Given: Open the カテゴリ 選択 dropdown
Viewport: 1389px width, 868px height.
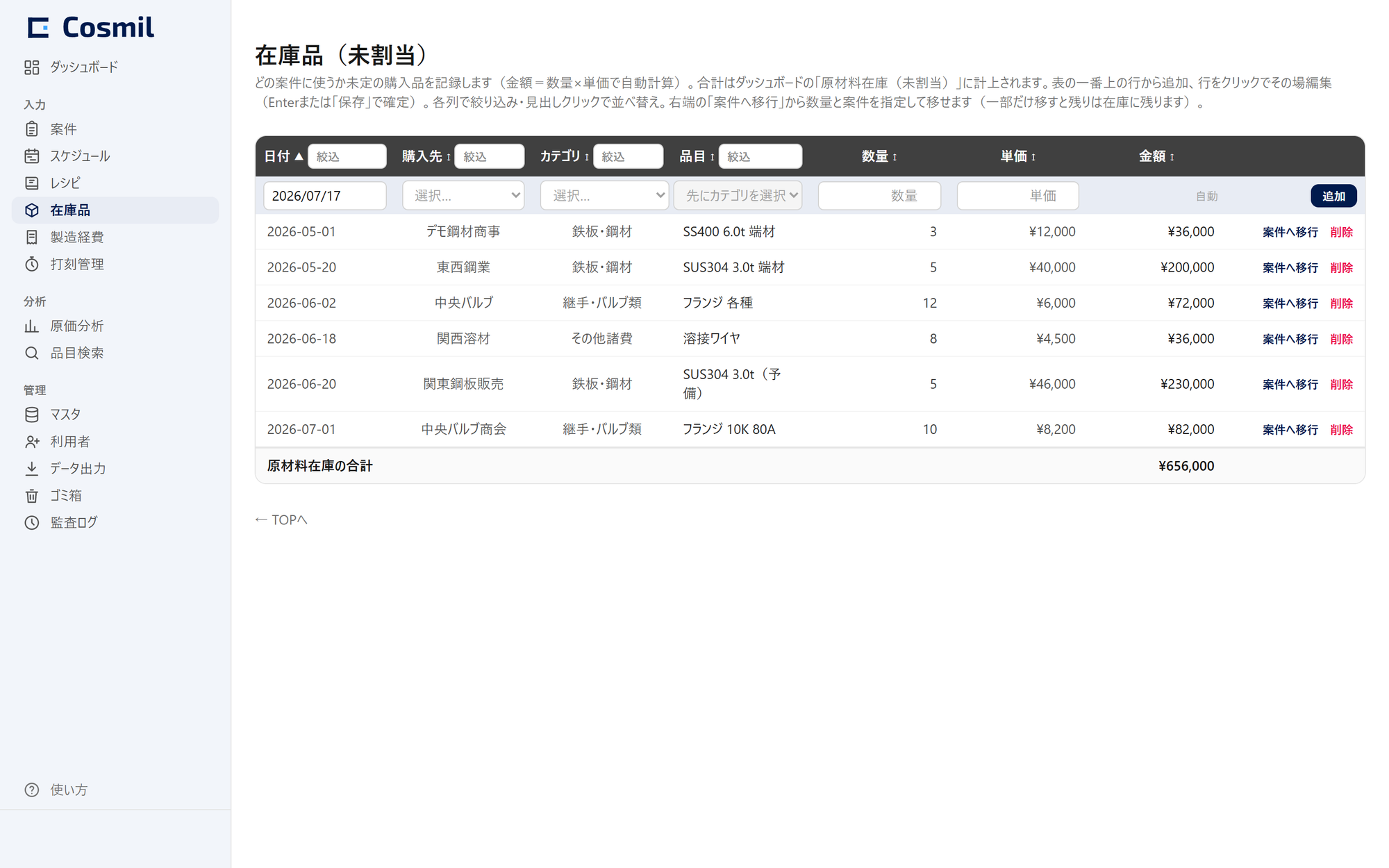Looking at the screenshot, I should (604, 196).
